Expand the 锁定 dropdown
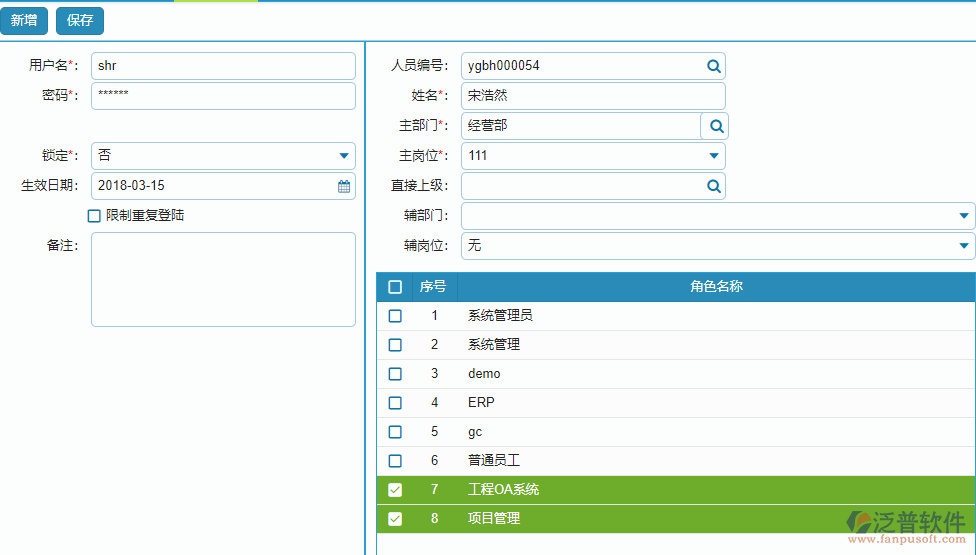This screenshot has width=976, height=555. (x=344, y=156)
